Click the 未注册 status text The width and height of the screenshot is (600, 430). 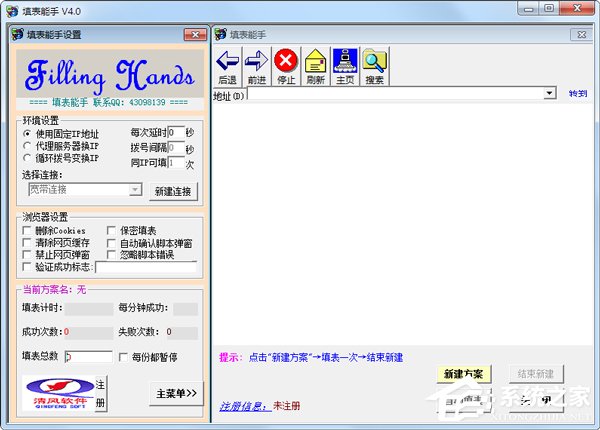point(287,406)
